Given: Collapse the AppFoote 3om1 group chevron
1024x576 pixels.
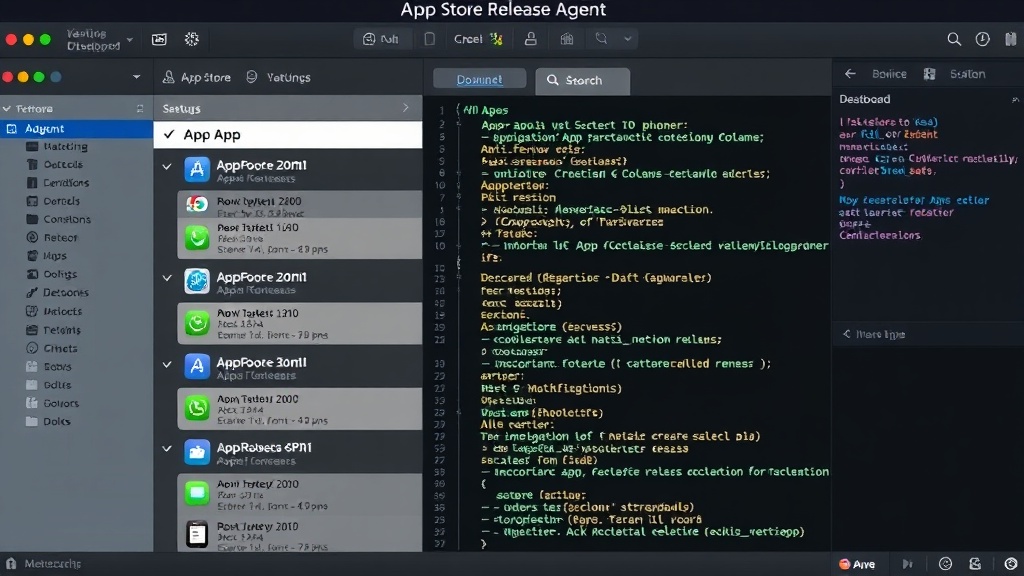Looking at the screenshot, I should (167, 364).
